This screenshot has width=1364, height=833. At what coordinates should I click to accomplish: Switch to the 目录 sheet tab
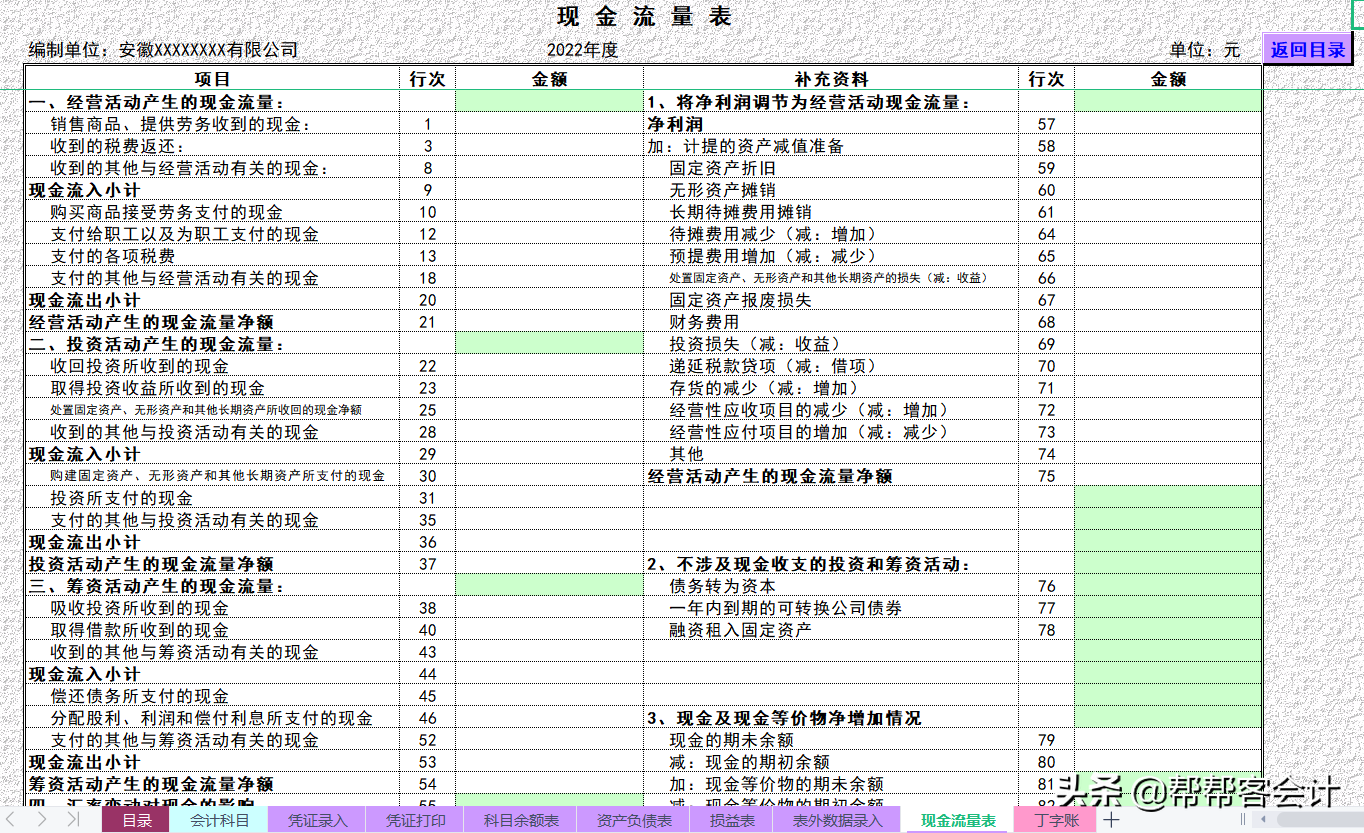click(x=137, y=819)
